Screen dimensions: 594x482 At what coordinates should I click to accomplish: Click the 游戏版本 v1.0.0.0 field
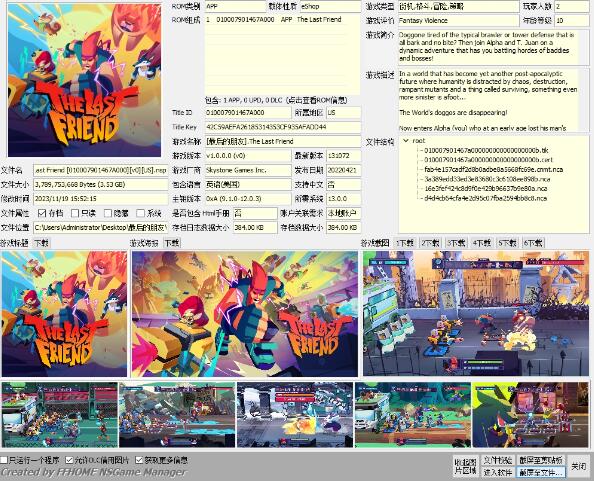(x=248, y=156)
